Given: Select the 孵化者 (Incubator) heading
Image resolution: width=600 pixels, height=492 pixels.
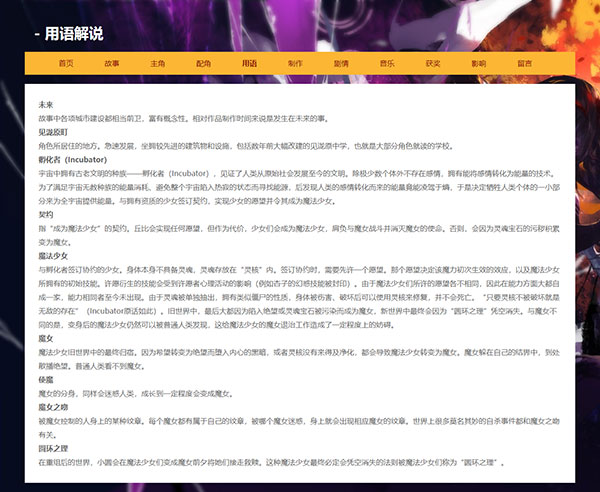Looking at the screenshot, I should pos(71,159).
